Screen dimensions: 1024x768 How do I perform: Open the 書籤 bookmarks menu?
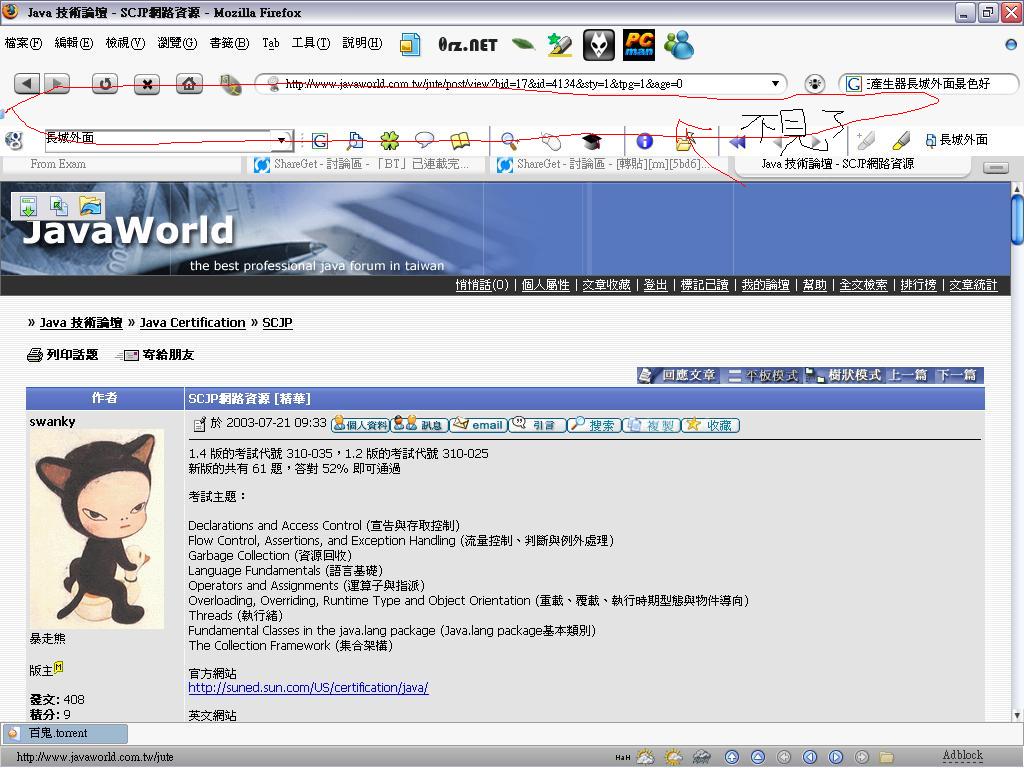pos(228,43)
